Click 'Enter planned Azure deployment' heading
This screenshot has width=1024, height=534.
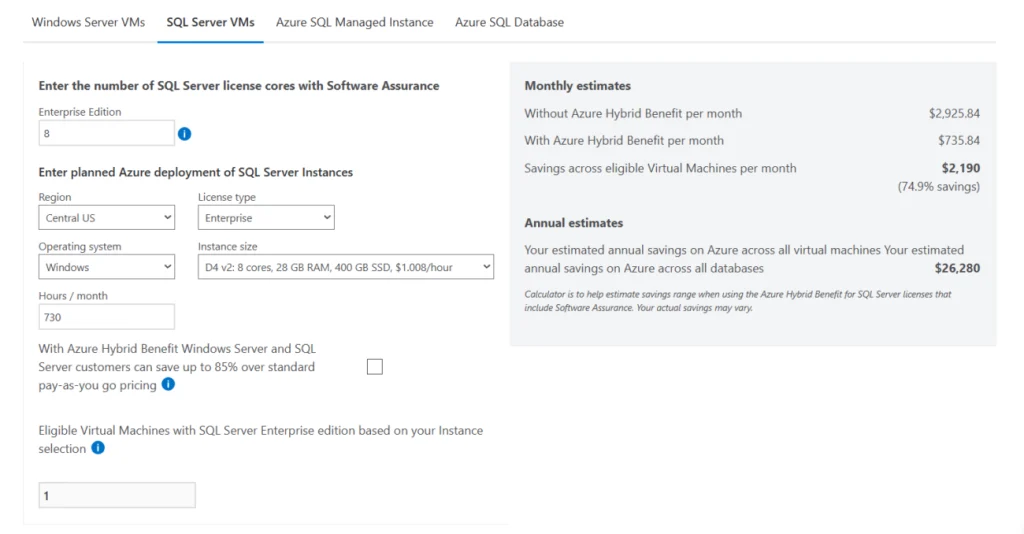(195, 172)
